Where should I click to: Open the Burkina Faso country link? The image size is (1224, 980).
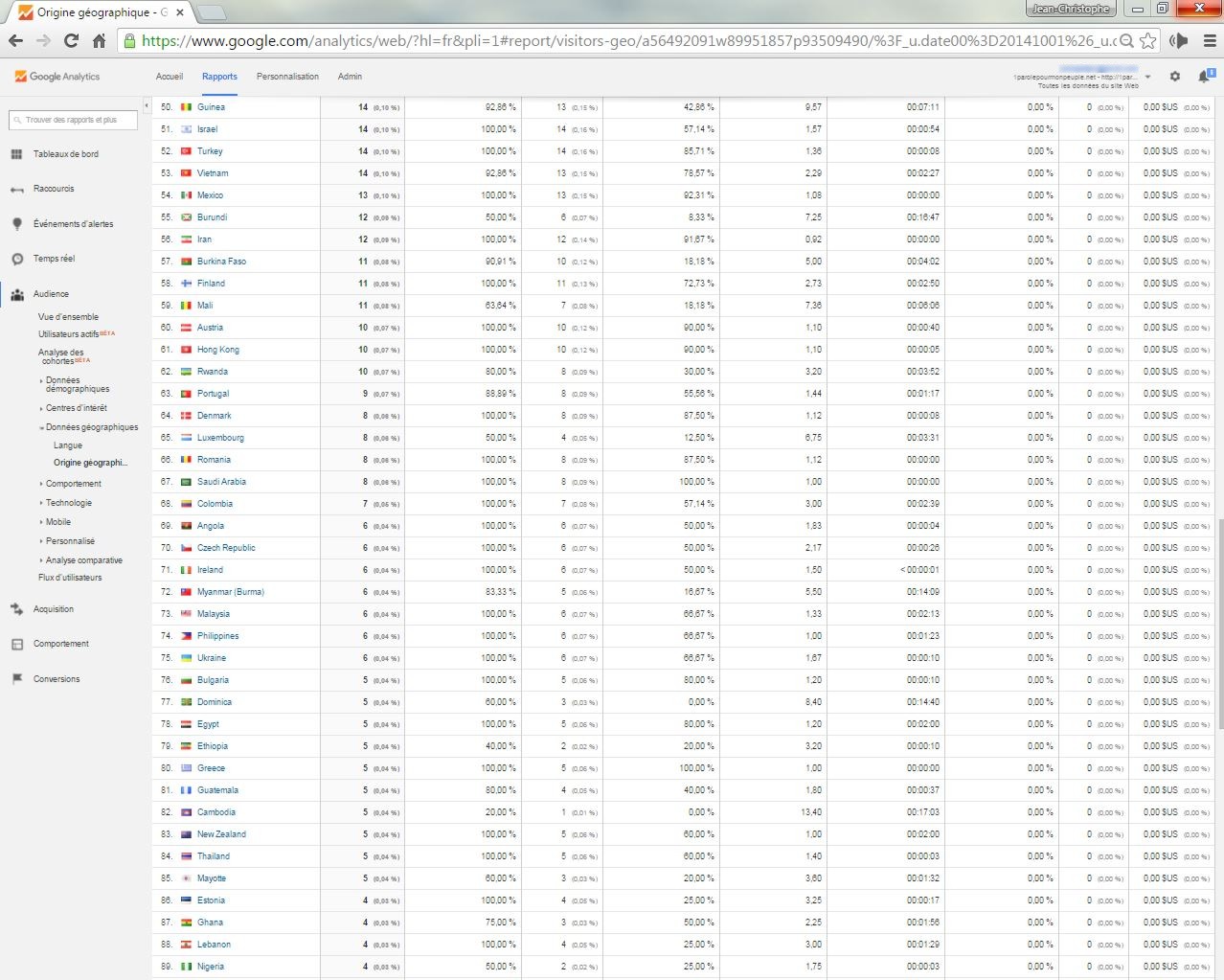click(x=221, y=262)
